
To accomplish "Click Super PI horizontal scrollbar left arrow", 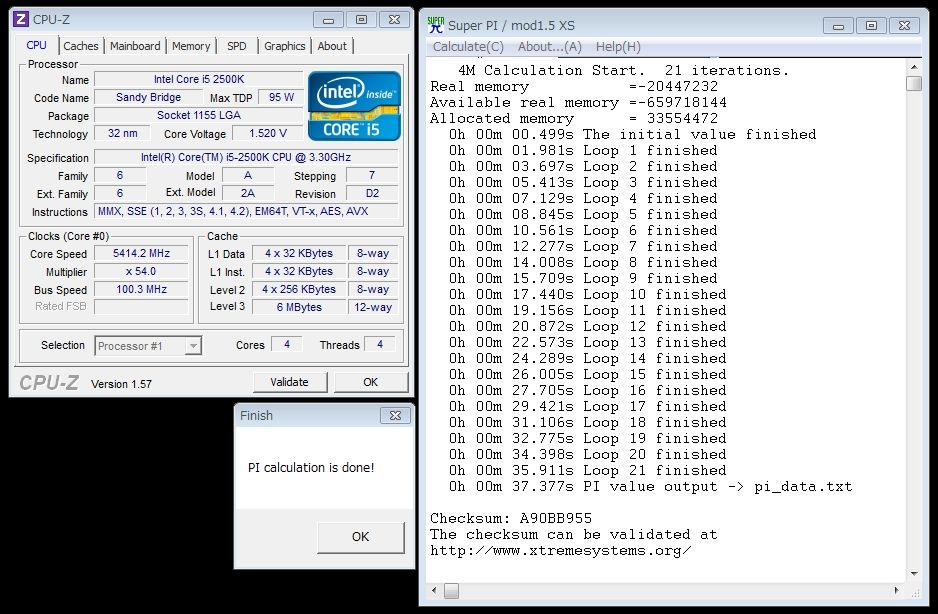I will tap(434, 591).
